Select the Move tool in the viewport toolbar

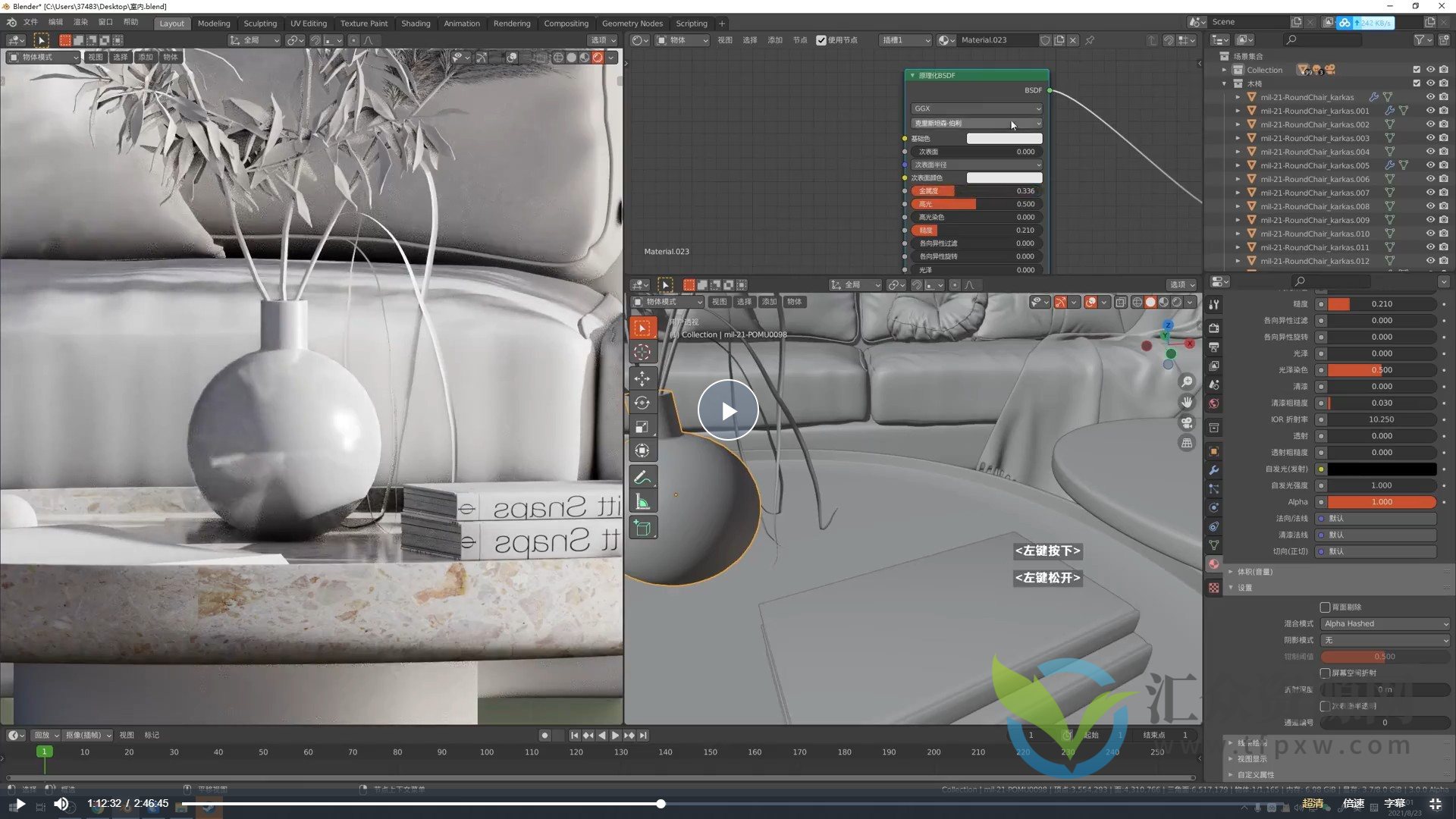pos(642,378)
